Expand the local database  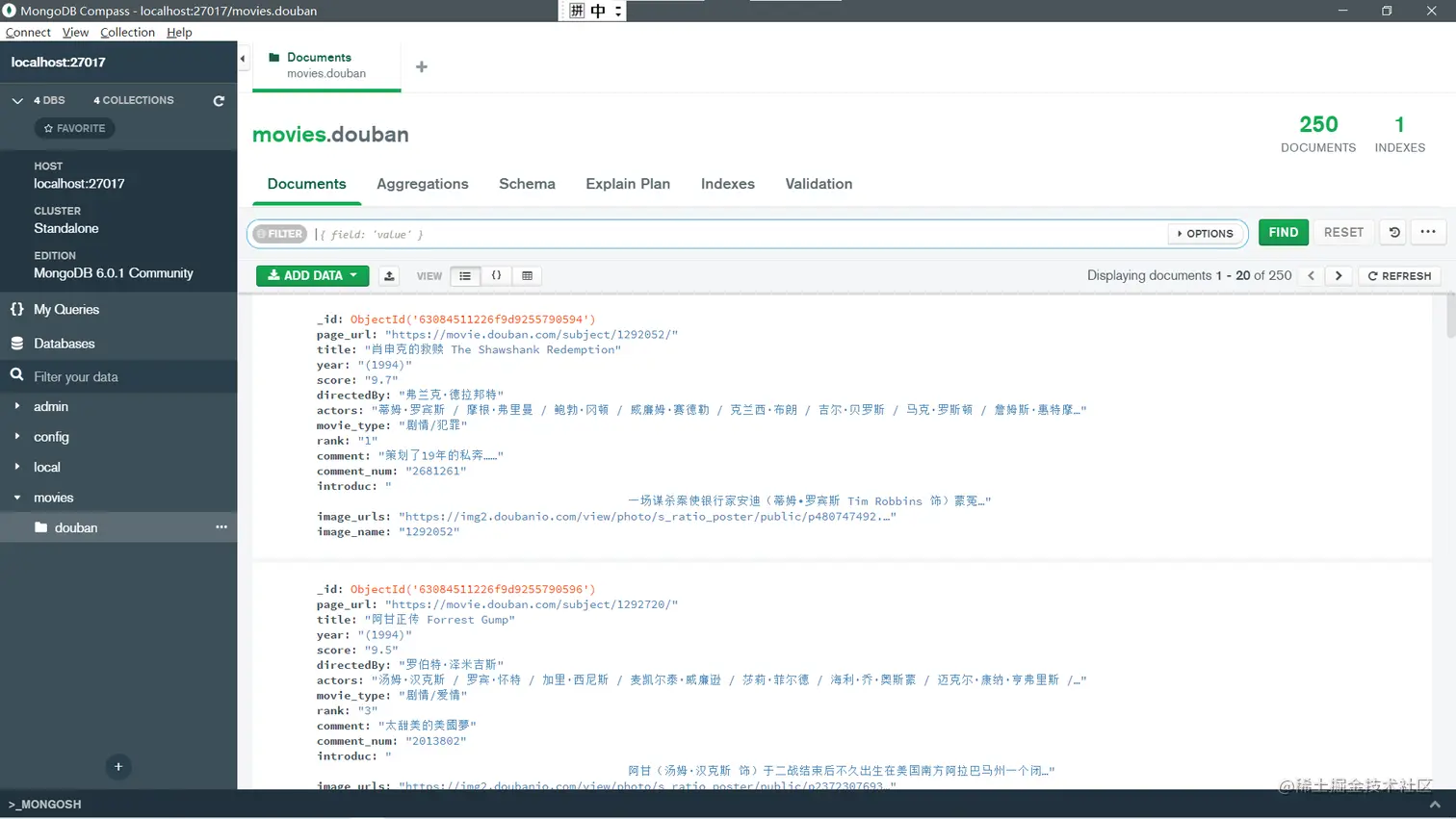pyautogui.click(x=17, y=467)
